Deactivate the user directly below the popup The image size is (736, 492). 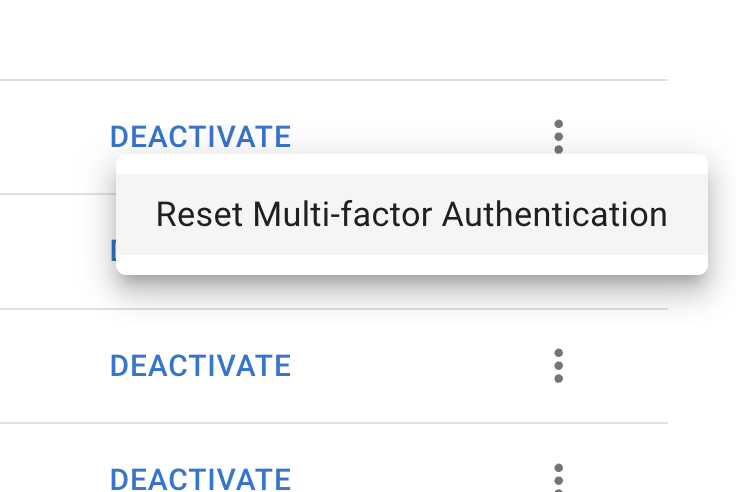(200, 366)
